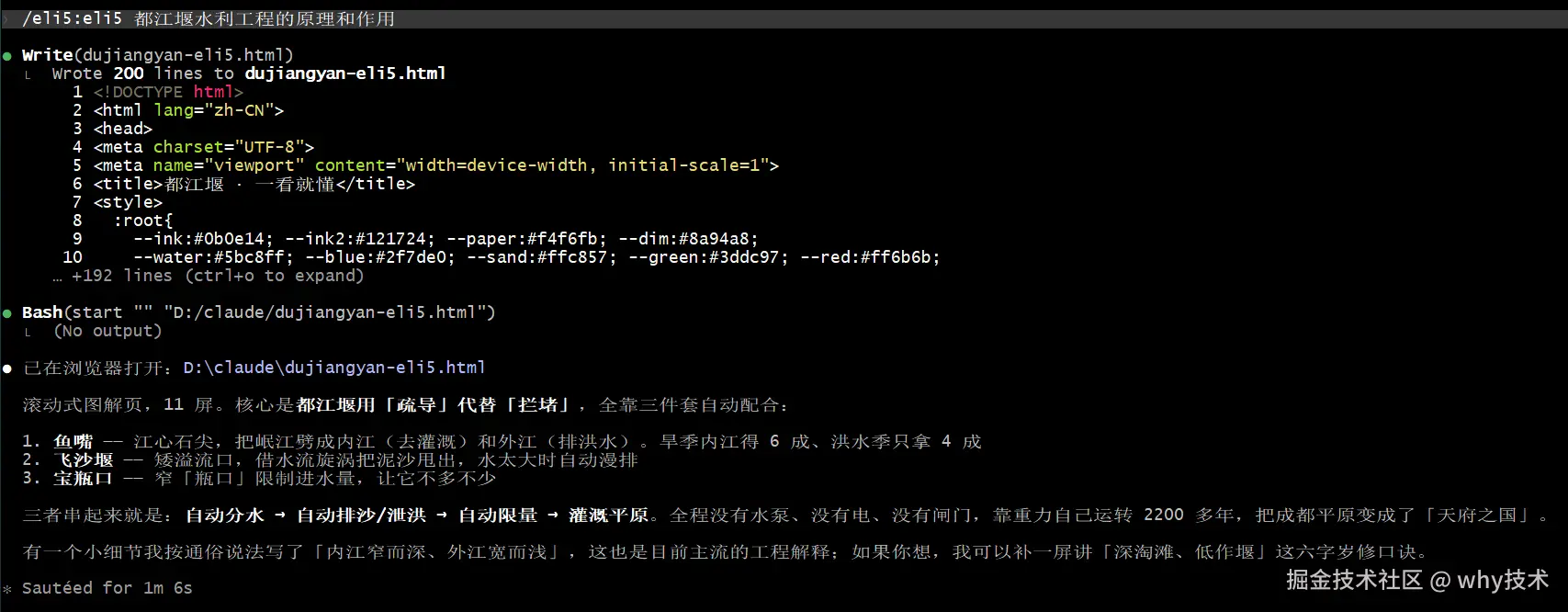Click the green bullet beside Write command
Image resolution: width=1568 pixels, height=612 pixels.
7,56
